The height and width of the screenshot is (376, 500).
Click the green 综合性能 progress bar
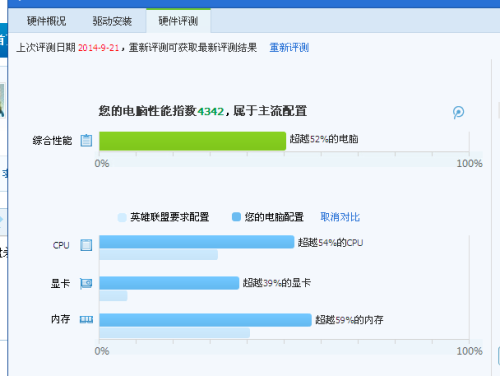(x=192, y=141)
